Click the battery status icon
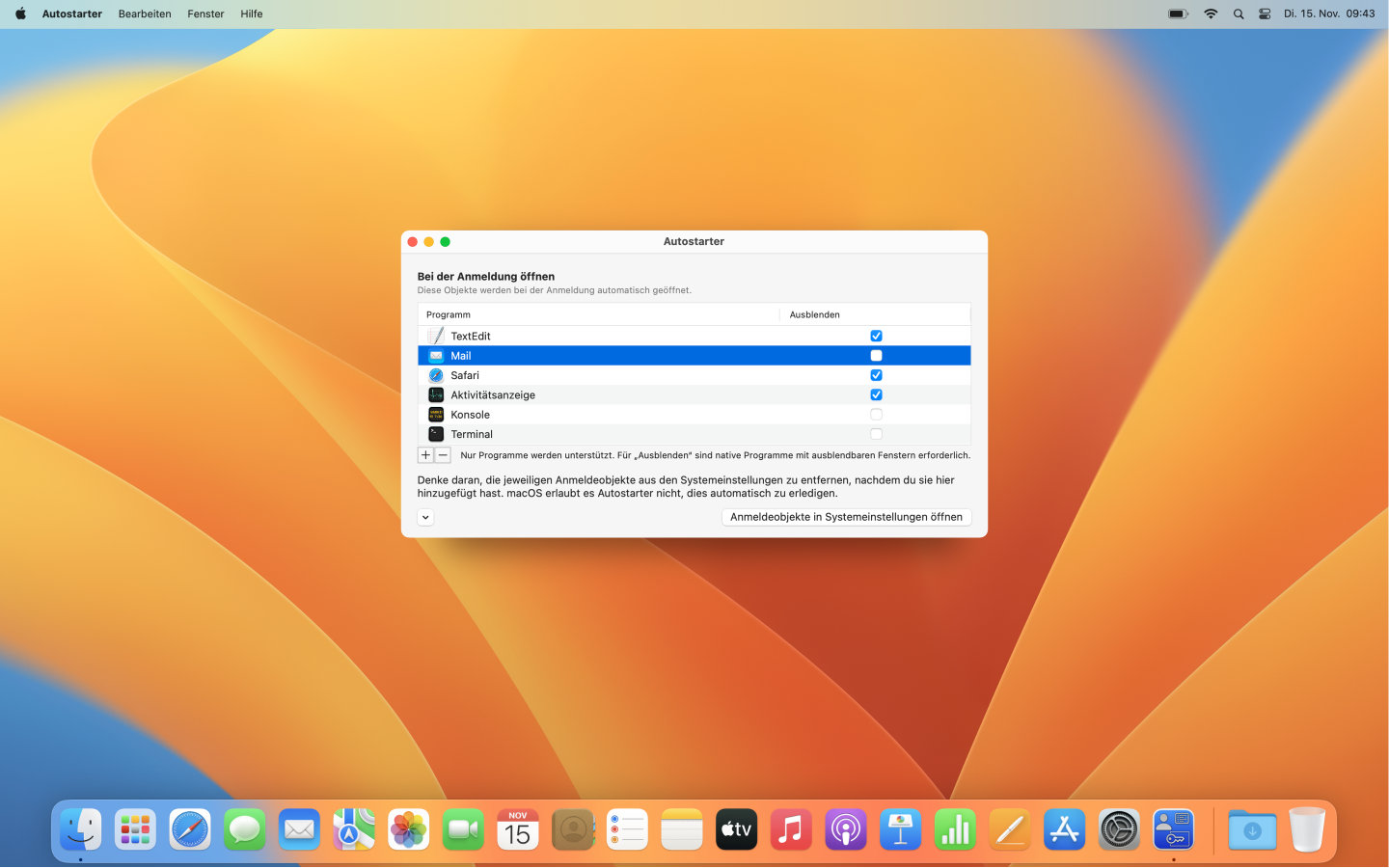 click(1179, 14)
